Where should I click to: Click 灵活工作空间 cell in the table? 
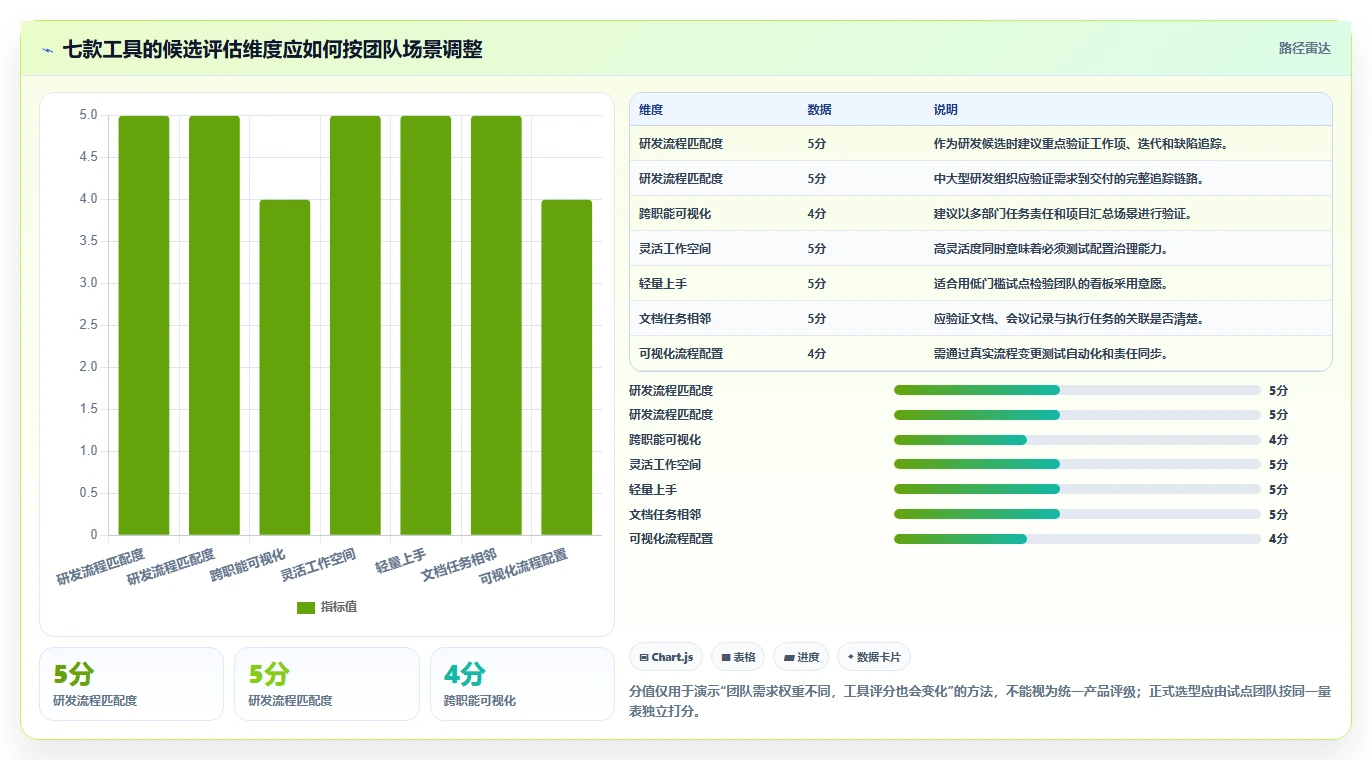pos(675,249)
